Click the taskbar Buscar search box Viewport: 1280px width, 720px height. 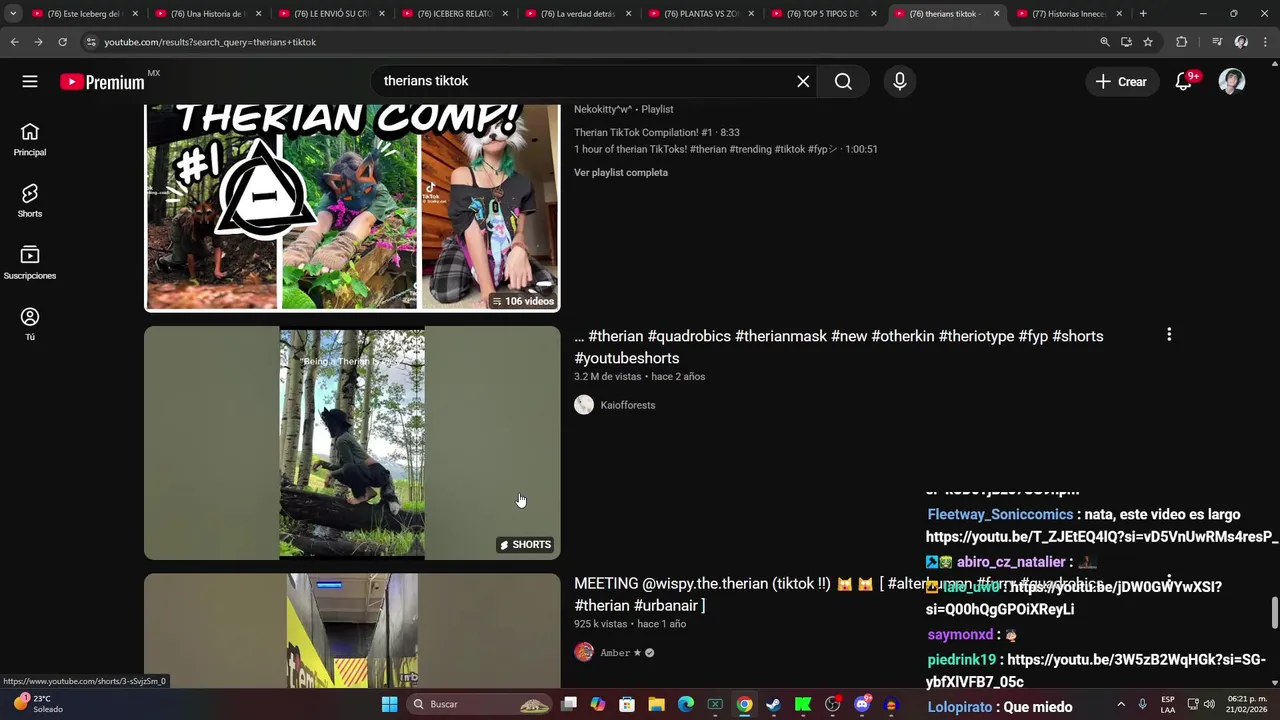pyautogui.click(x=480, y=704)
